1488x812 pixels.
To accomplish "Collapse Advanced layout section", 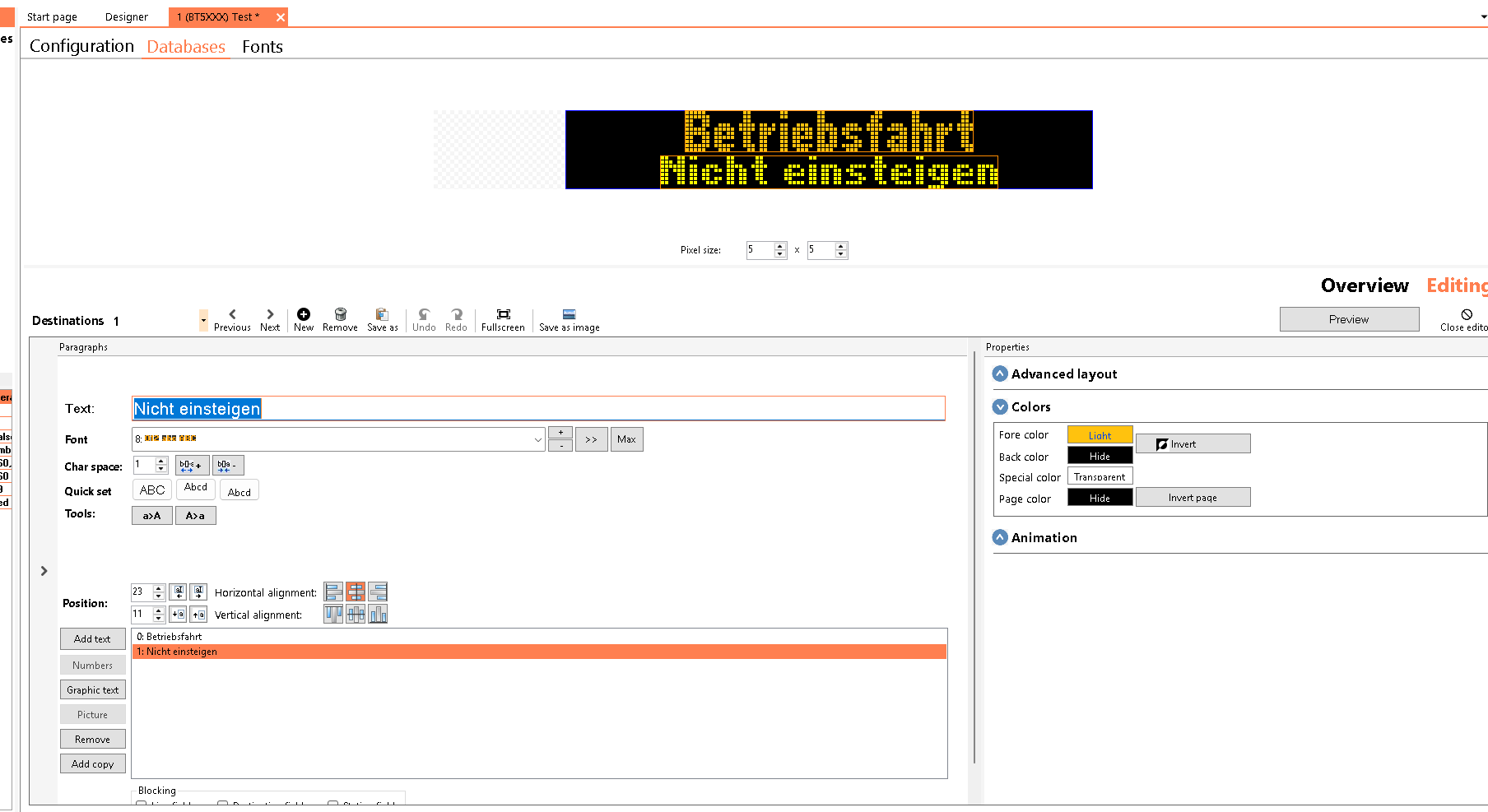I will (1000, 374).
